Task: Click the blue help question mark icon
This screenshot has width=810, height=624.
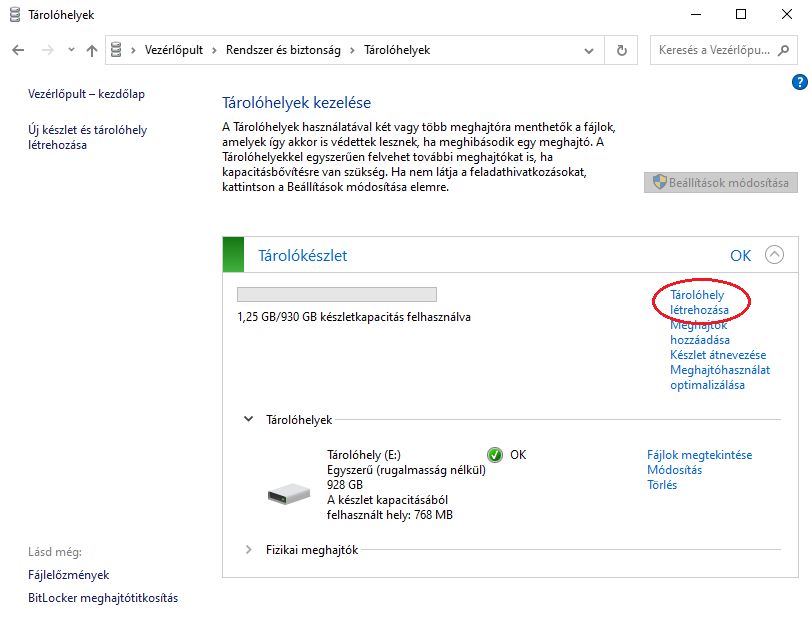Action: click(x=799, y=83)
